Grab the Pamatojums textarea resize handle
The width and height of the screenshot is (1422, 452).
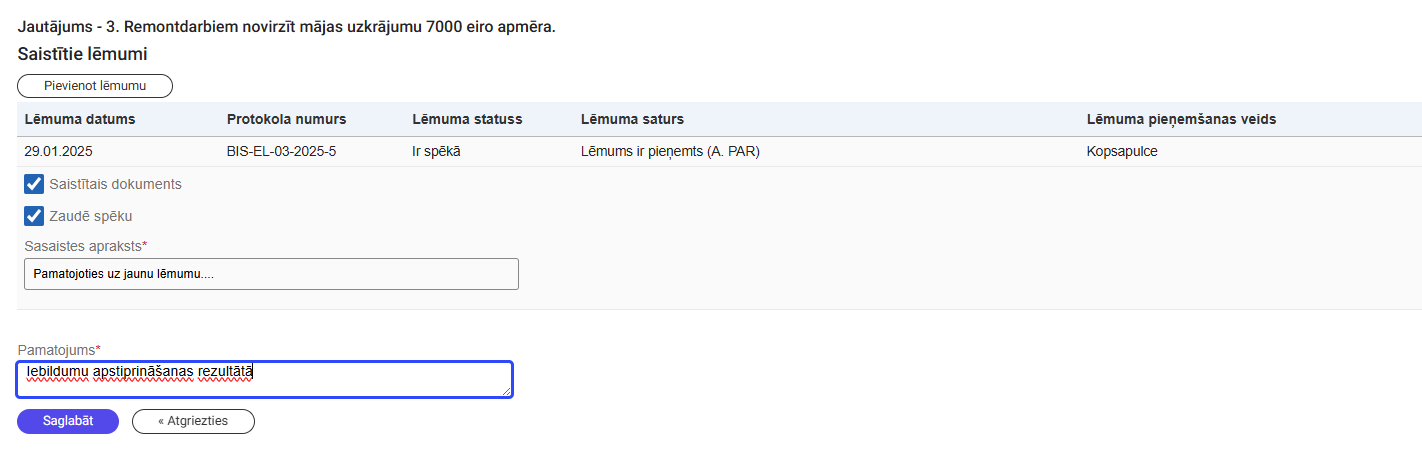[507, 391]
